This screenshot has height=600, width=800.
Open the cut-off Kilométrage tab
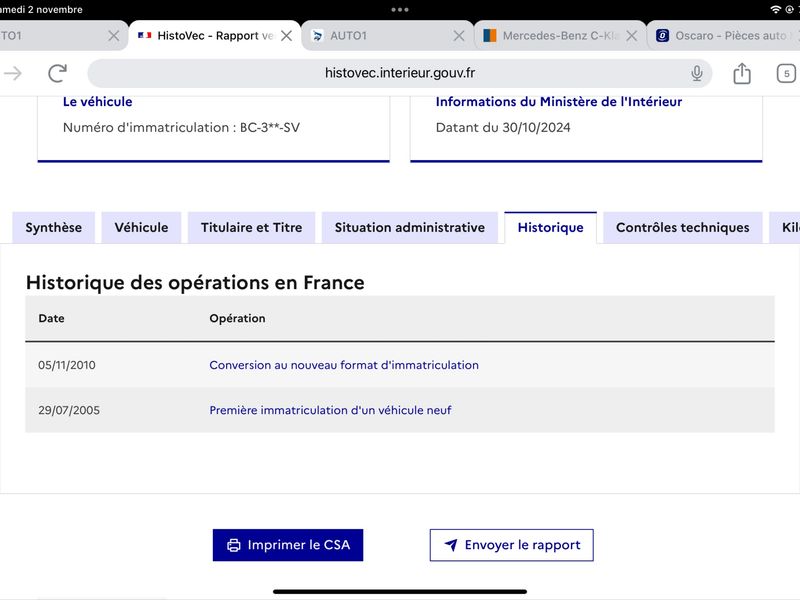tap(785, 228)
